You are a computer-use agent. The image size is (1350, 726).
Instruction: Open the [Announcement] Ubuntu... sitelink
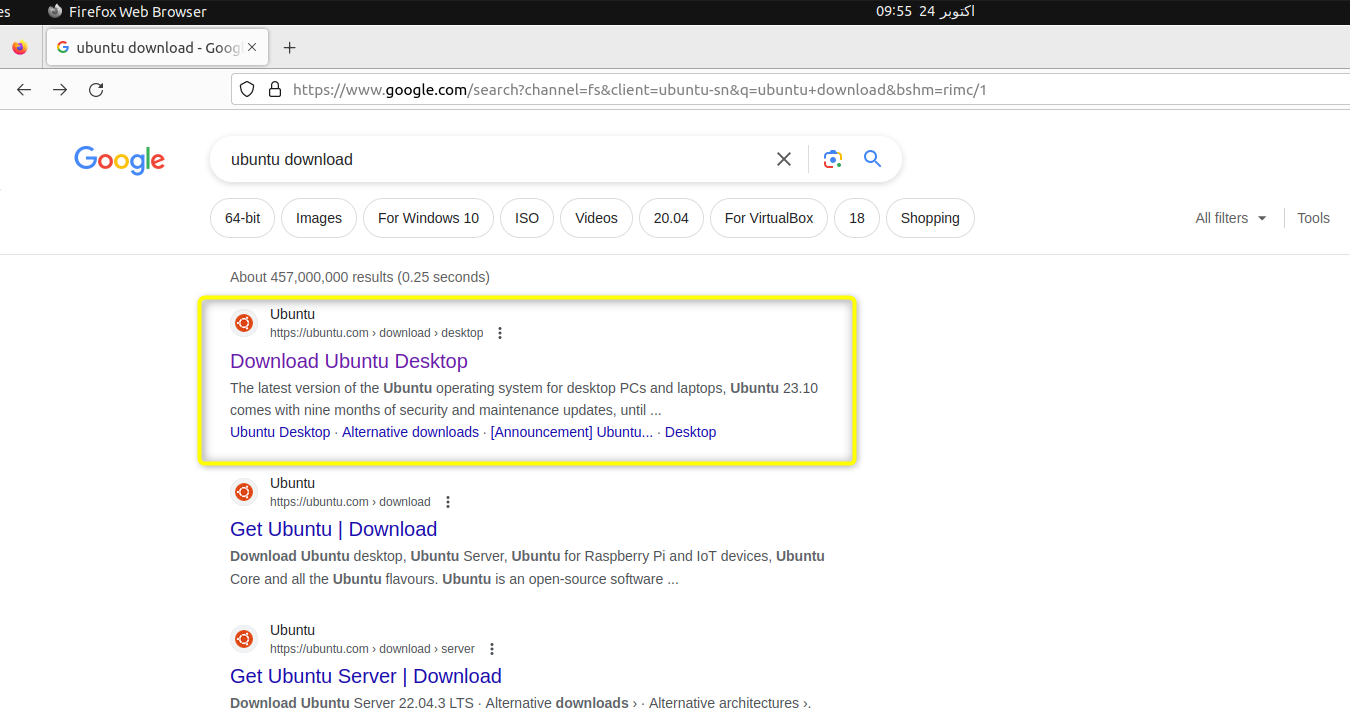pos(572,432)
